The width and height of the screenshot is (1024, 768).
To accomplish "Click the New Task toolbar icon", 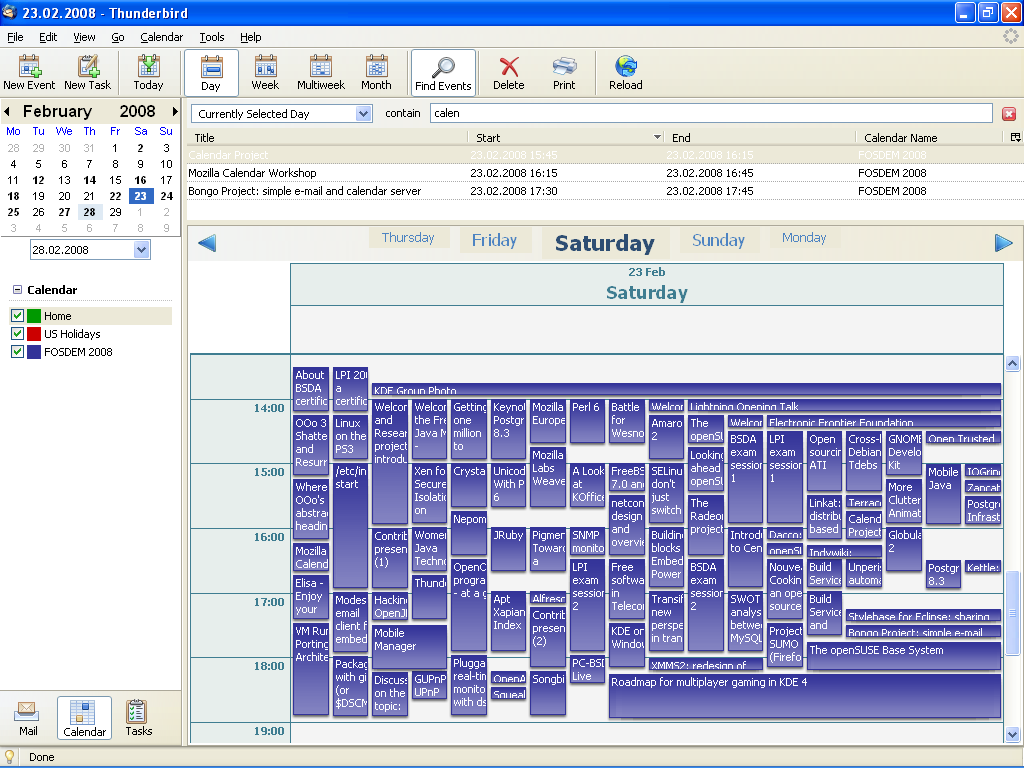I will tap(88, 73).
